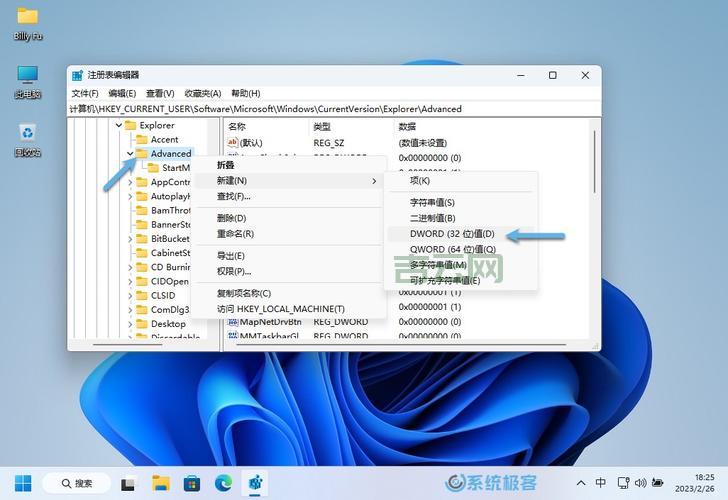Click the 名称 column header
This screenshot has height=500, width=728.
[266, 126]
